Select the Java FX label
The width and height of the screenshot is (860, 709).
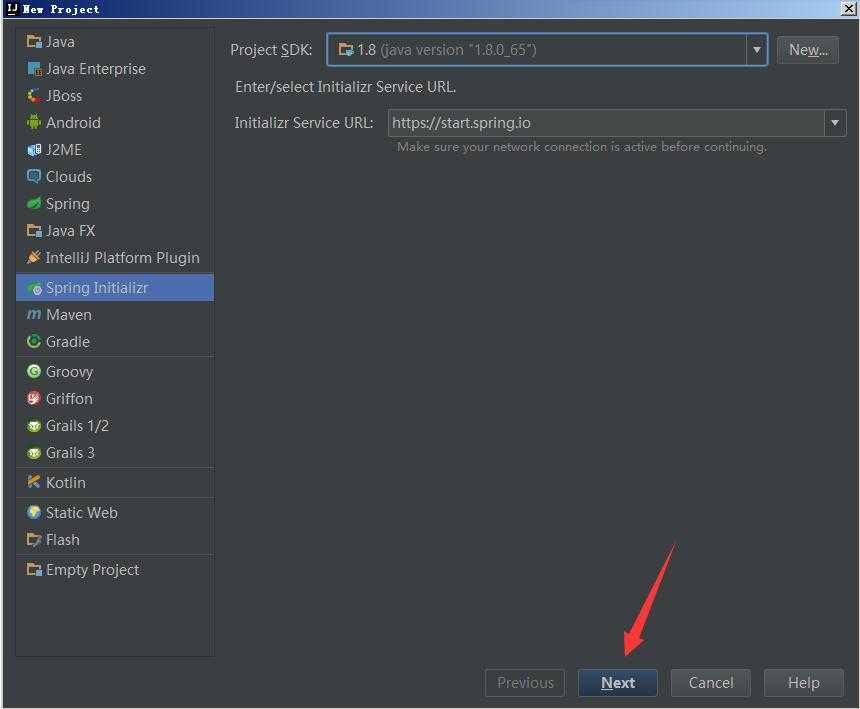point(71,230)
